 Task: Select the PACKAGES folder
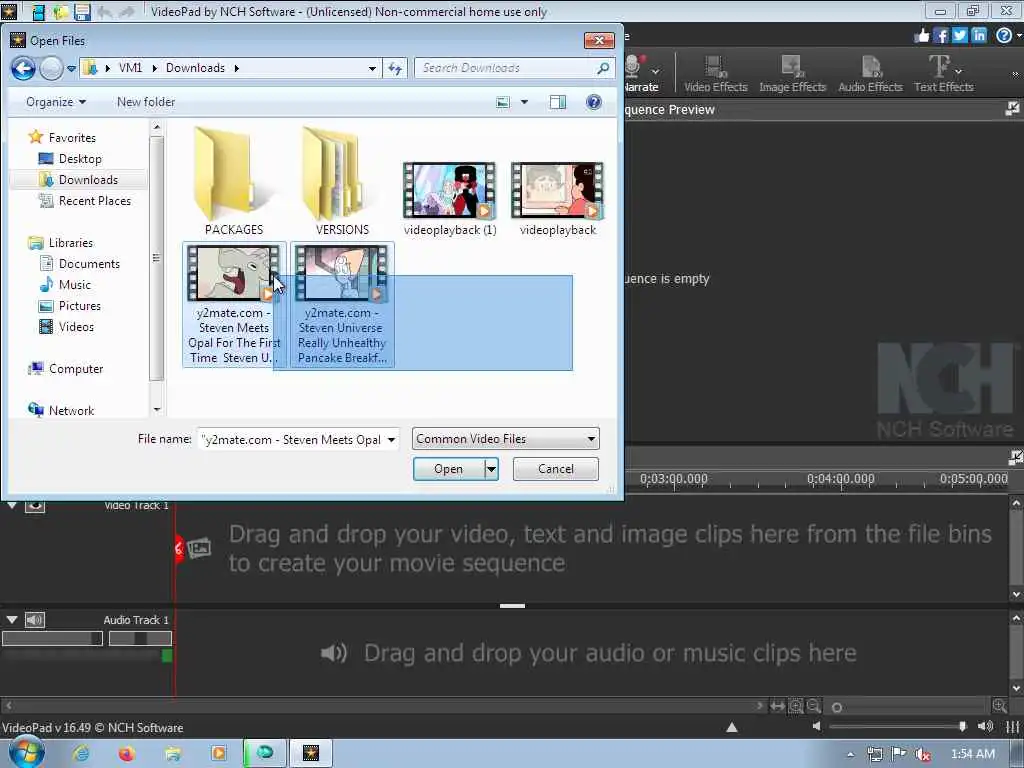(x=233, y=182)
